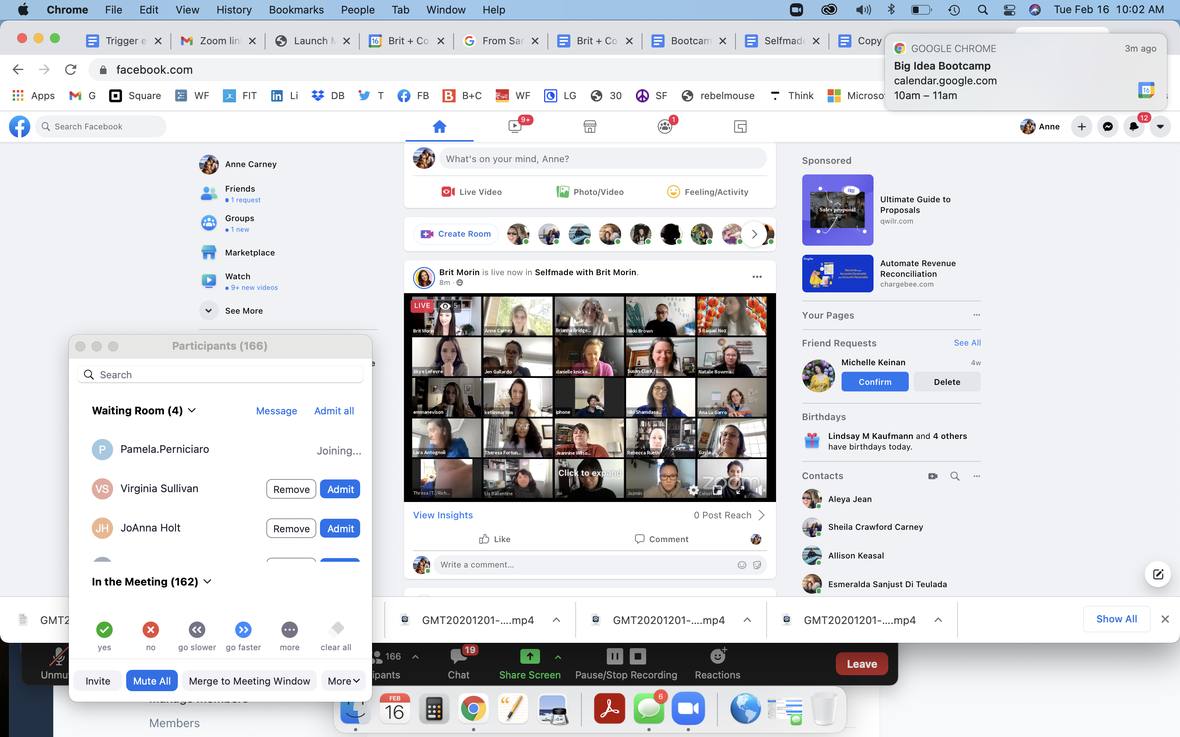Screen dimensions: 1180x737
Task: Click the Invite button
Action: pos(98,681)
